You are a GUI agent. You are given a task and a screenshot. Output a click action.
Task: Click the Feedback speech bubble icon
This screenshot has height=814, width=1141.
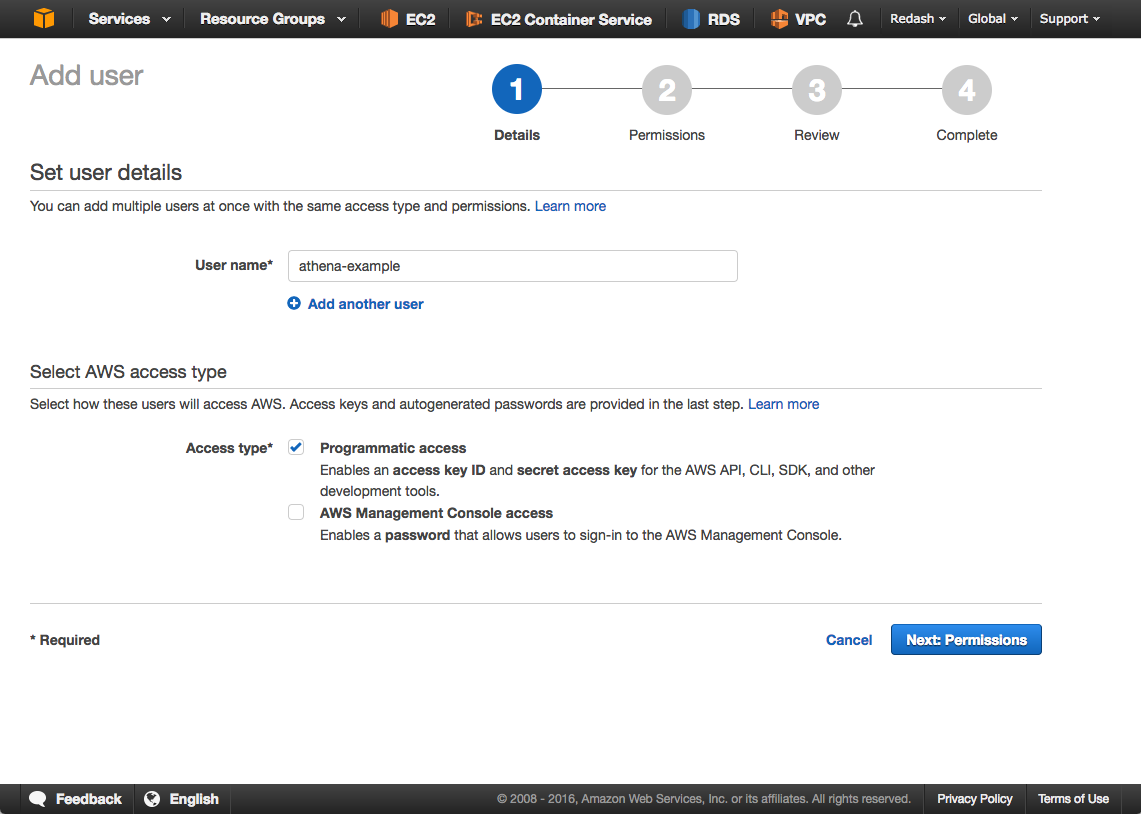(x=38, y=799)
